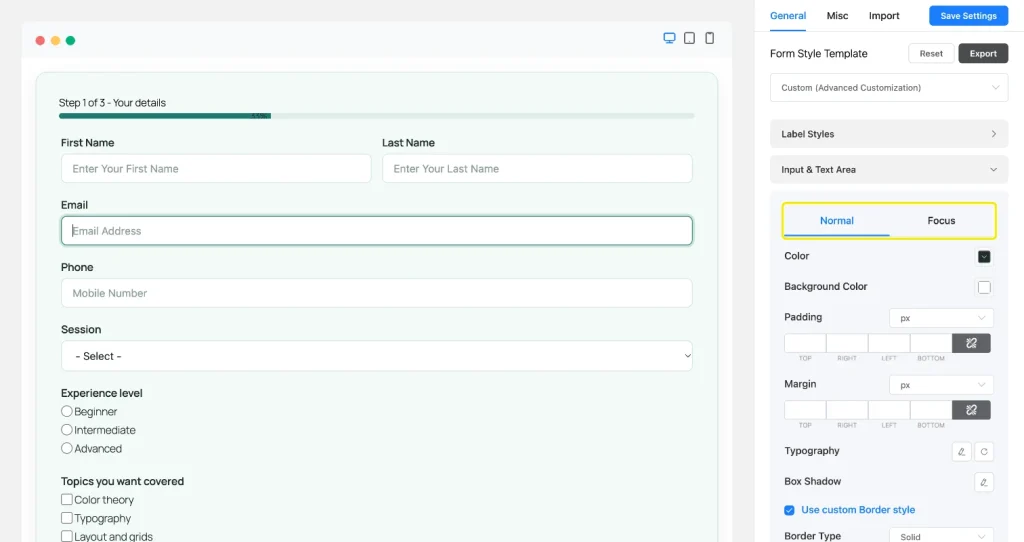Image resolution: width=1024 pixels, height=542 pixels.
Task: Select Advanced experience level
Action: (x=67, y=448)
